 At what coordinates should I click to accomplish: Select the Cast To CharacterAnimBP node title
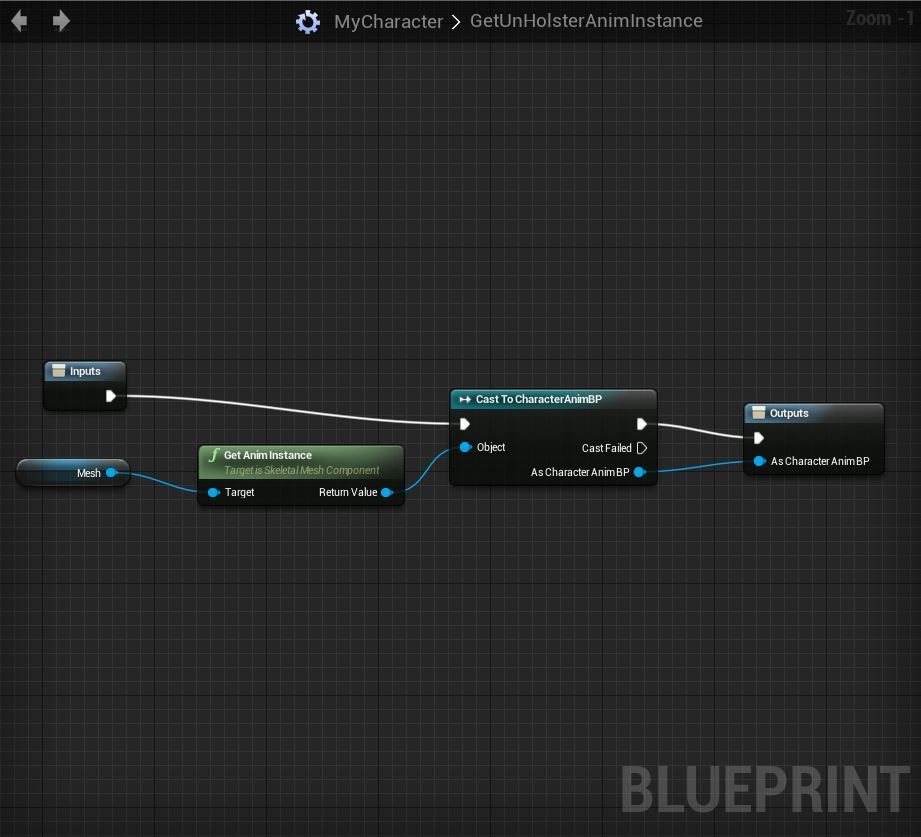pos(540,399)
